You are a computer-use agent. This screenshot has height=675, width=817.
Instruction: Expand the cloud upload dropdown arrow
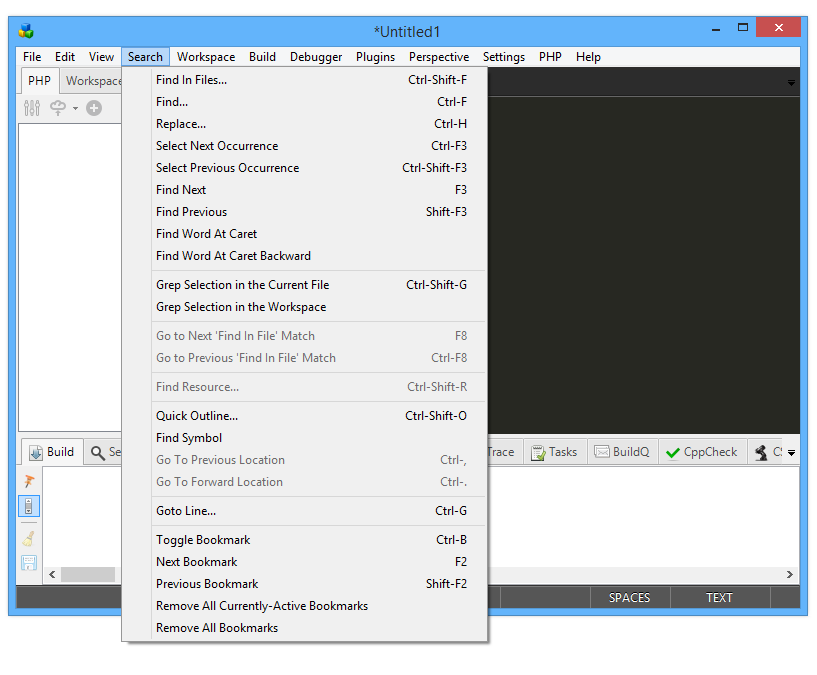pyautogui.click(x=75, y=108)
